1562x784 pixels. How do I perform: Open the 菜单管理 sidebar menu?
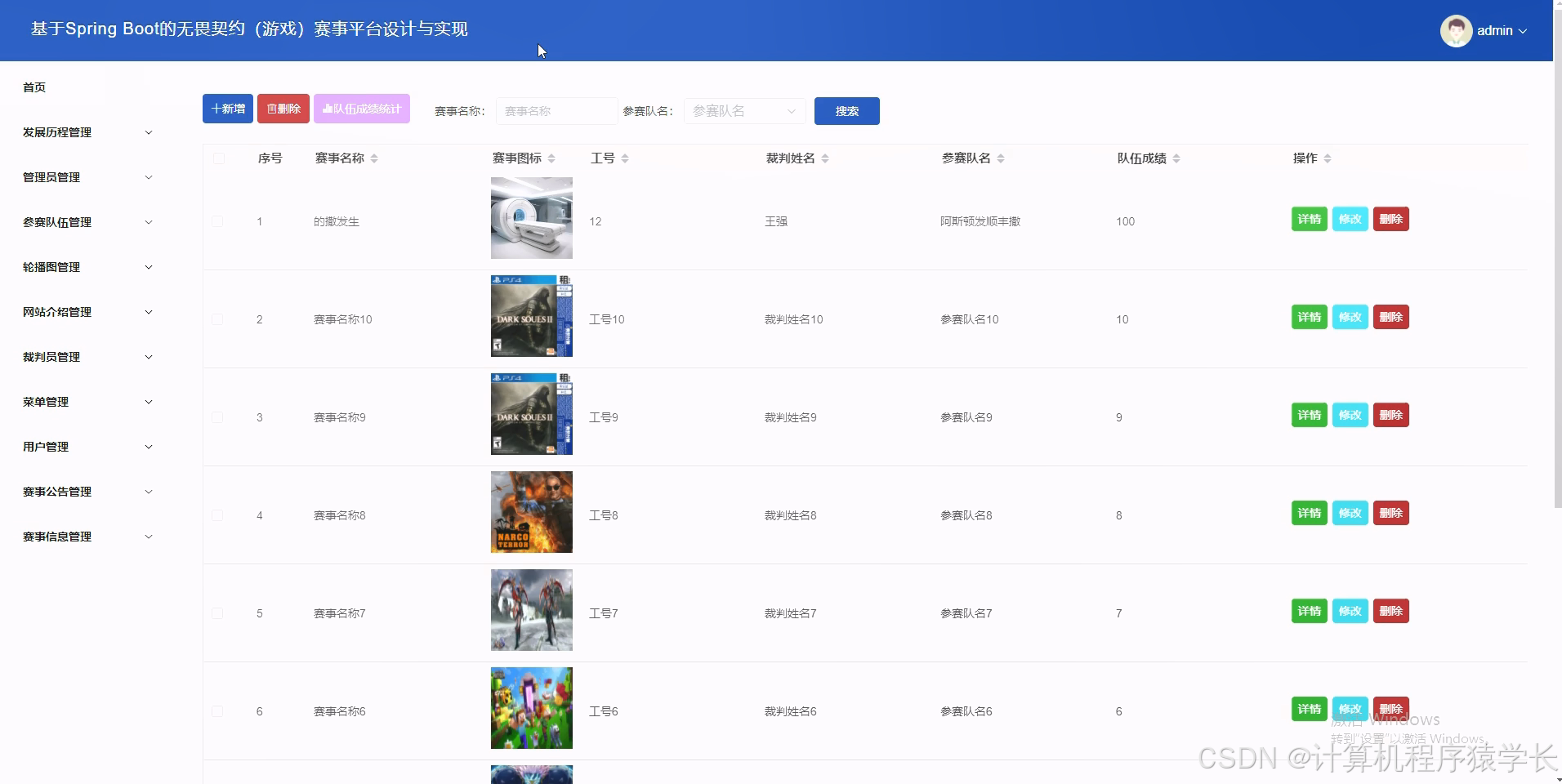tap(46, 401)
